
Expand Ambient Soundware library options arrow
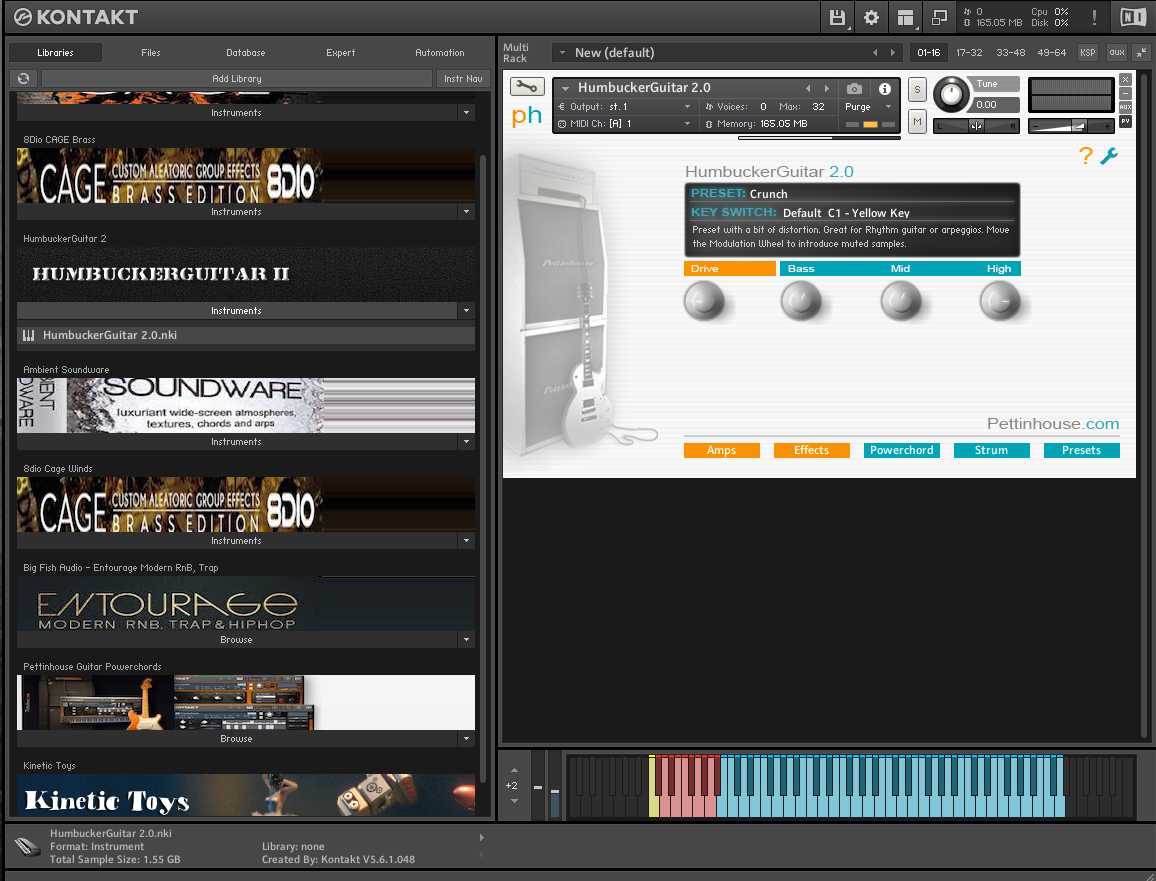(466, 442)
